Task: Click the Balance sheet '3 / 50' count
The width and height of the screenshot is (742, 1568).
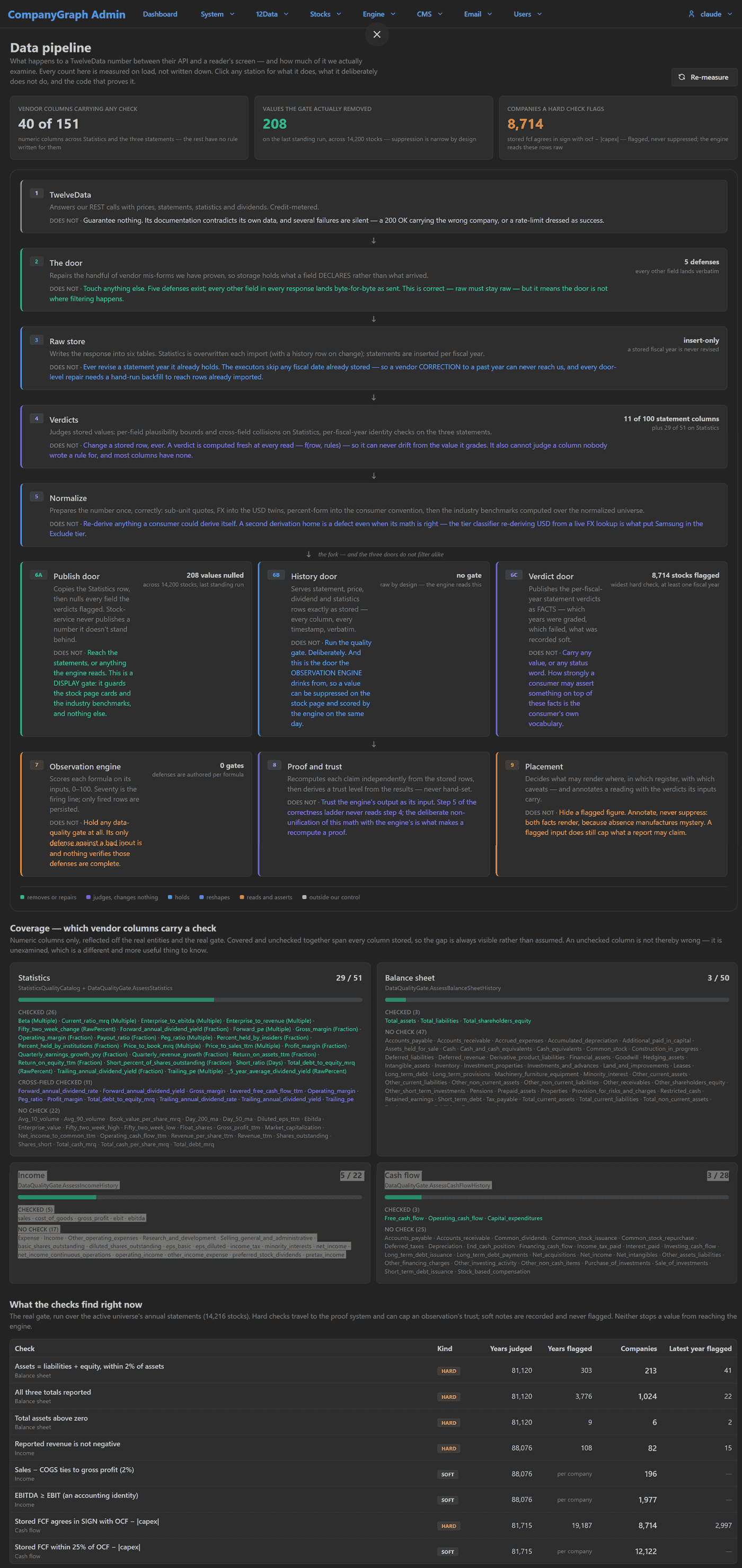Action: tap(718, 978)
